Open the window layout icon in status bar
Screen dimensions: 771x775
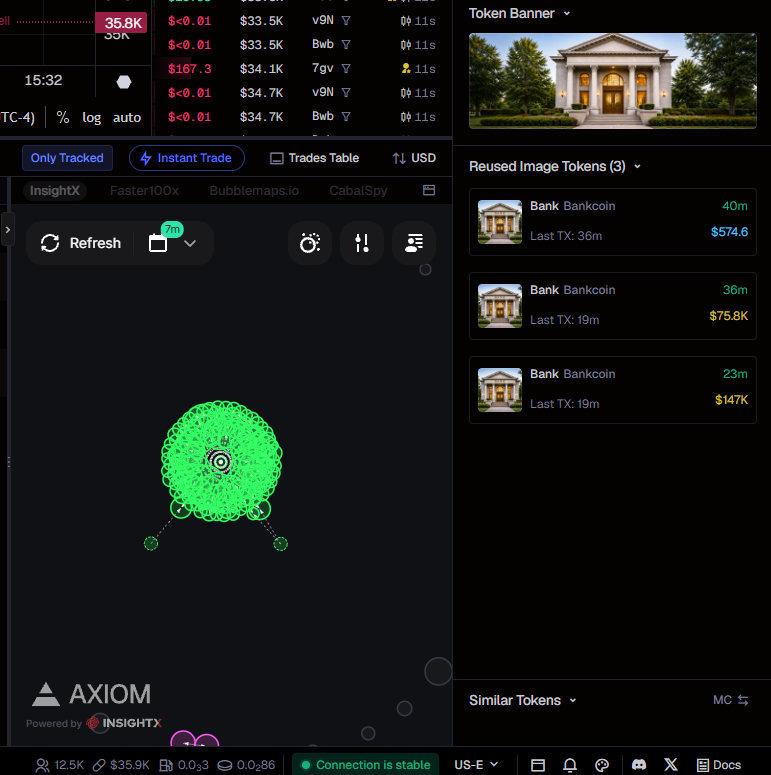click(538, 765)
